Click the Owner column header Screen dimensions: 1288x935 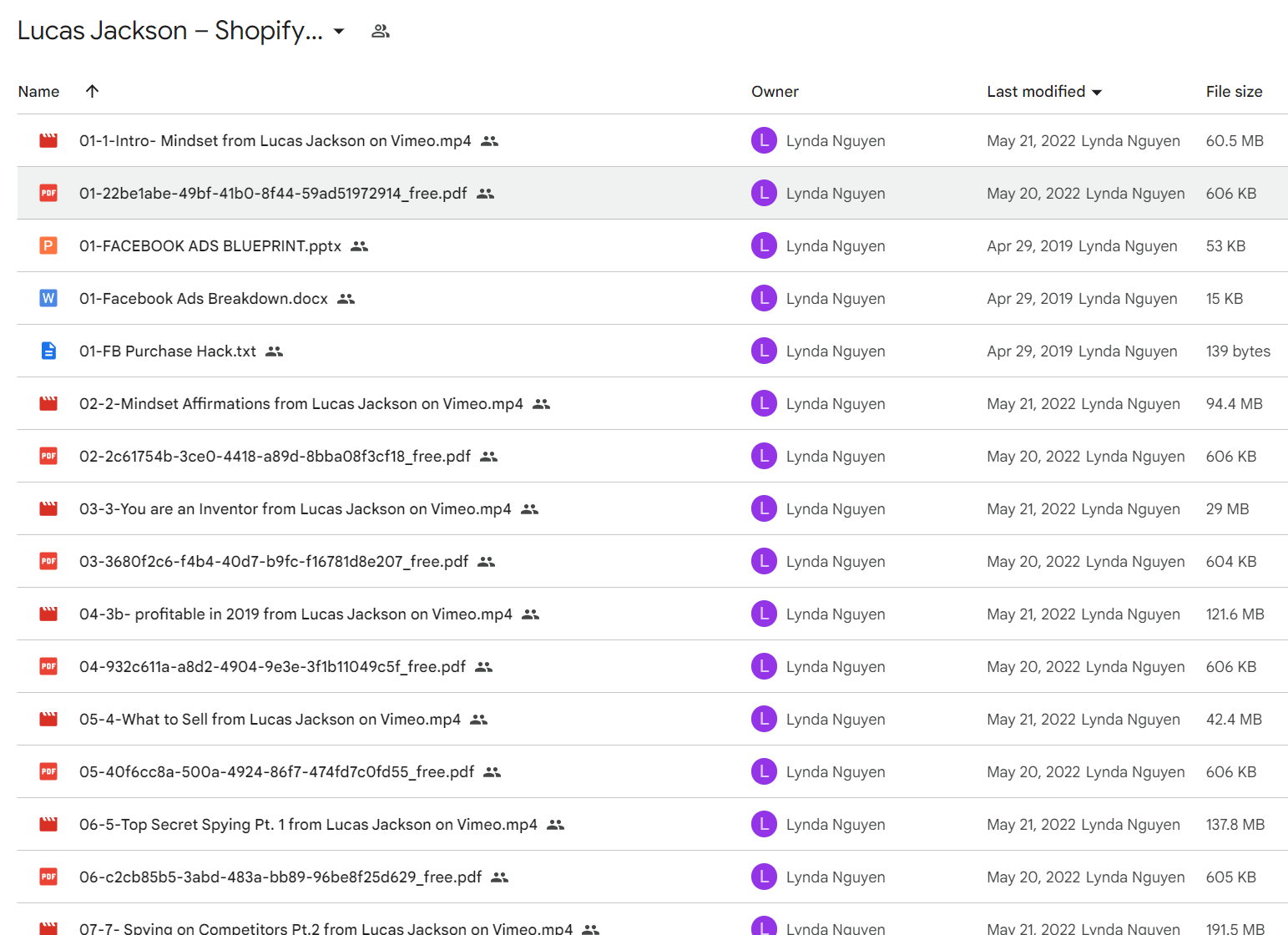pos(775,92)
